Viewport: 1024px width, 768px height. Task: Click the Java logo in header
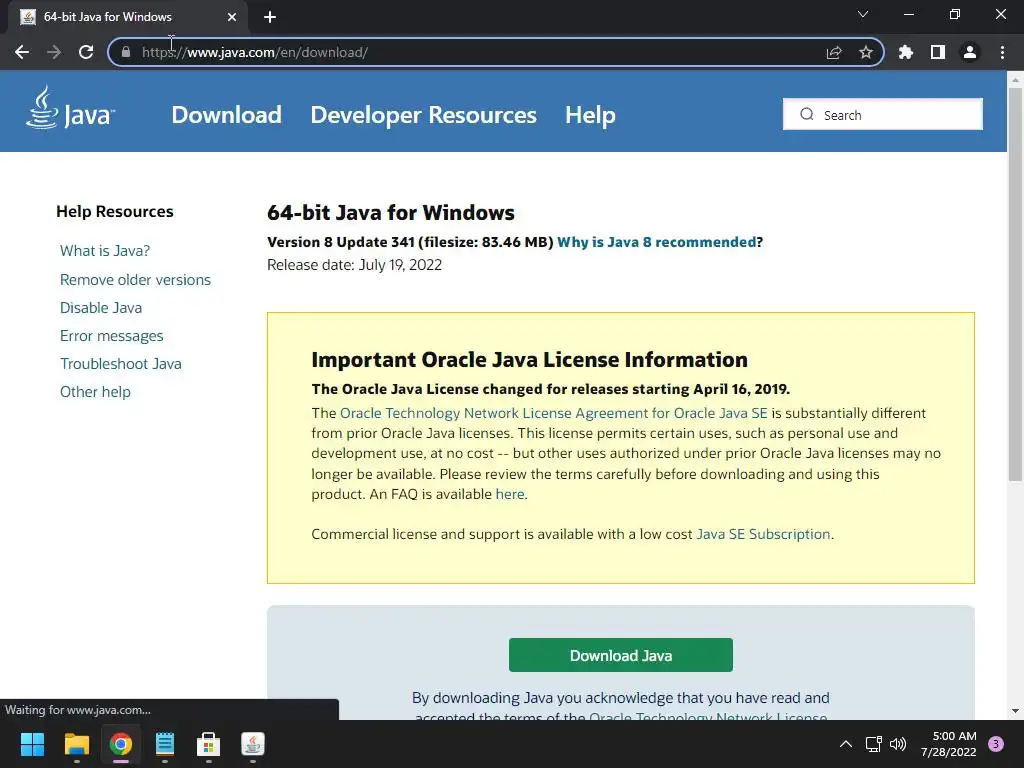click(x=71, y=108)
